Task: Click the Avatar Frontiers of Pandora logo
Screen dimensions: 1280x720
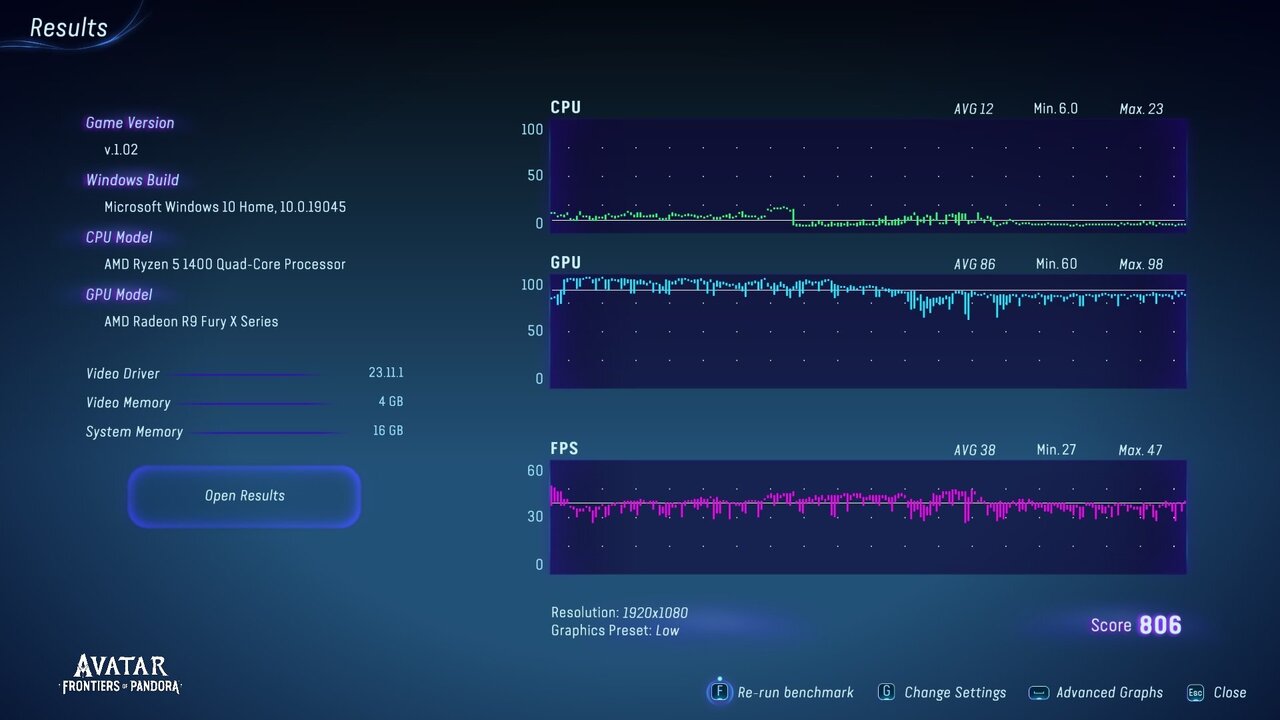Action: click(121, 675)
